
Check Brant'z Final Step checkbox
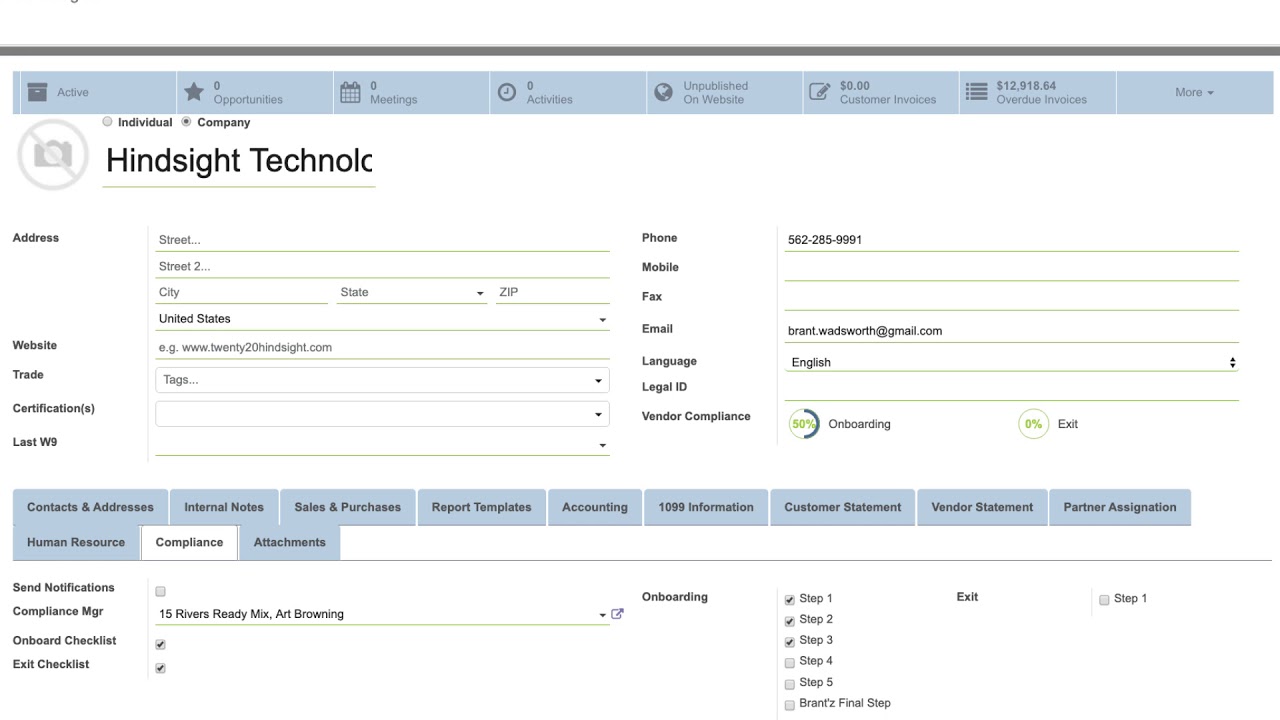coord(790,705)
